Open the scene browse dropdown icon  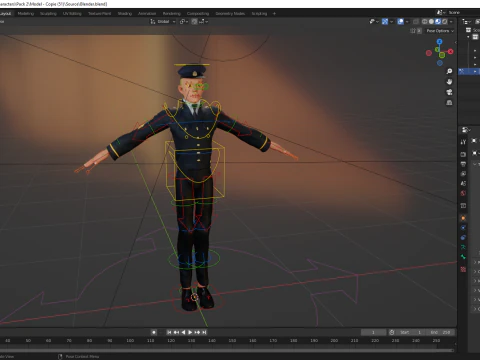point(441,12)
